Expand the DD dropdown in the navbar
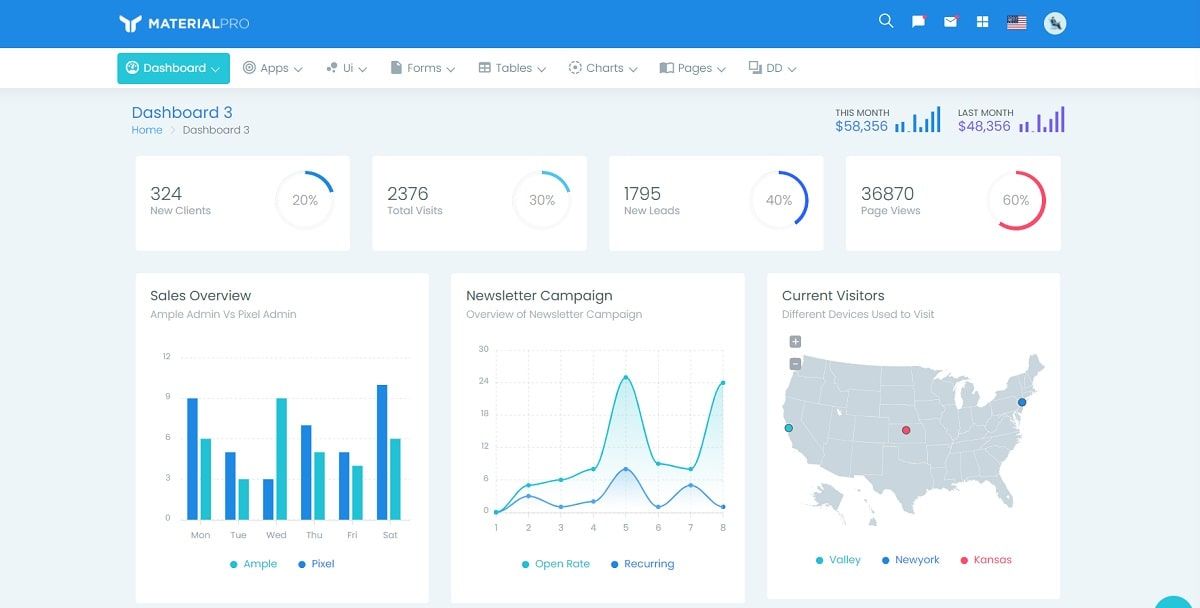Image resolution: width=1200 pixels, height=608 pixels. pos(771,67)
